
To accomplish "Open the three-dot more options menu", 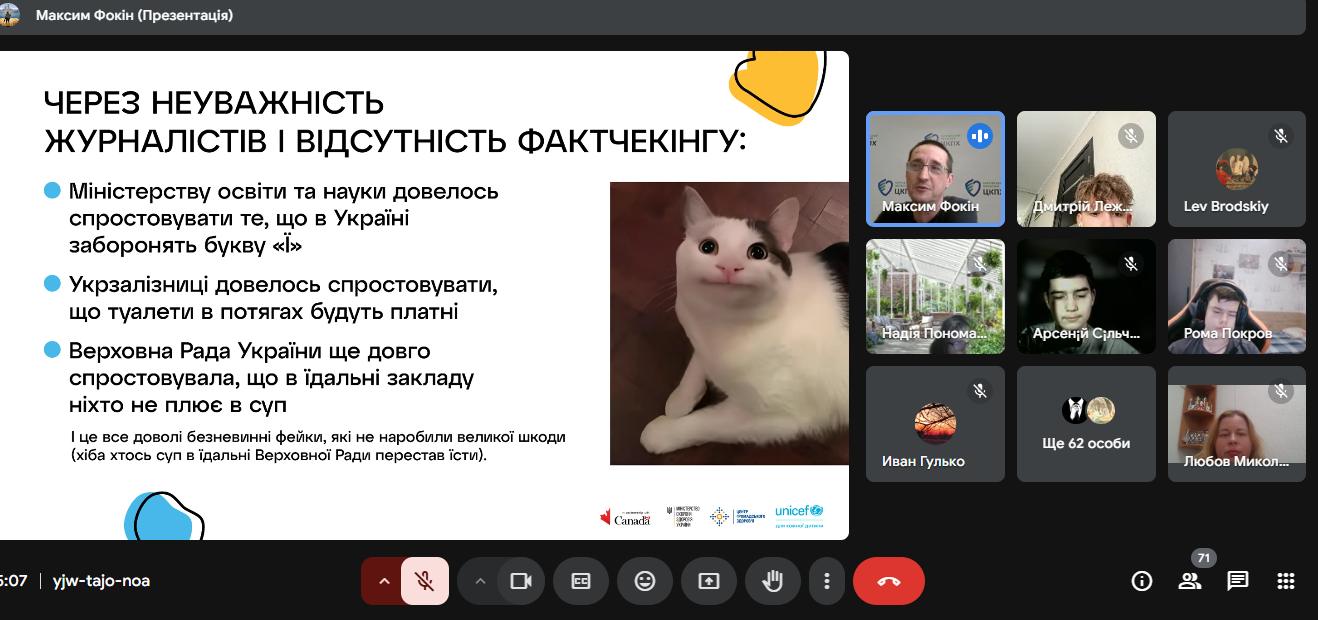I will coord(826,581).
